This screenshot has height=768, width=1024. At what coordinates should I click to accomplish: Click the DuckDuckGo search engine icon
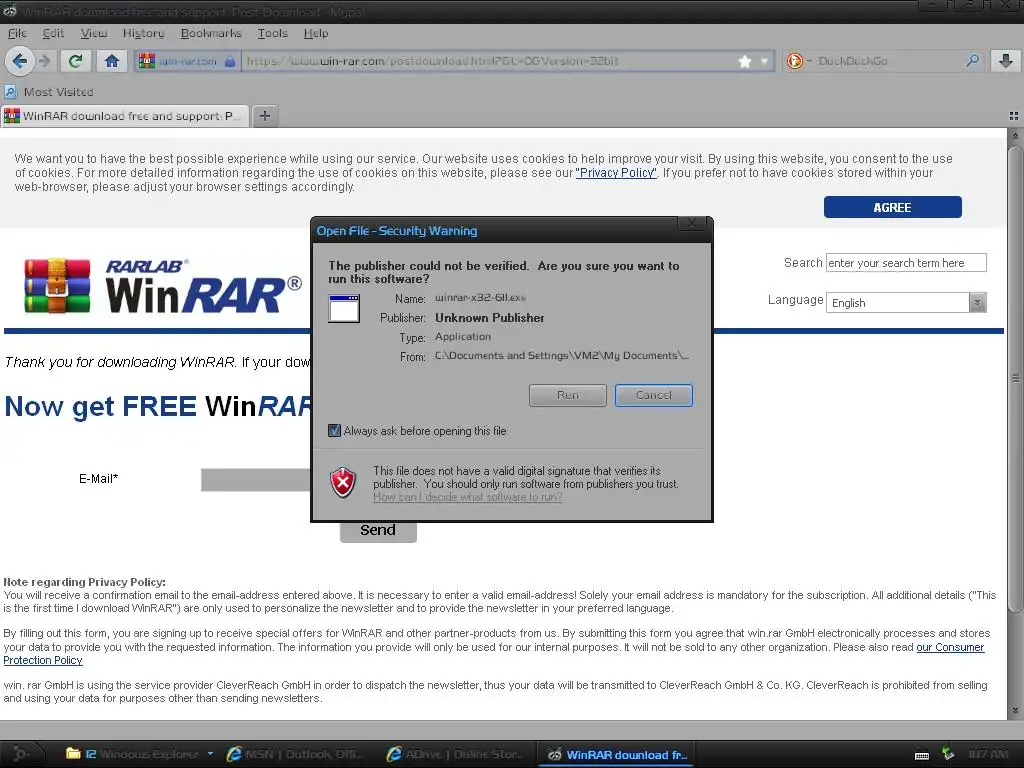pos(794,61)
